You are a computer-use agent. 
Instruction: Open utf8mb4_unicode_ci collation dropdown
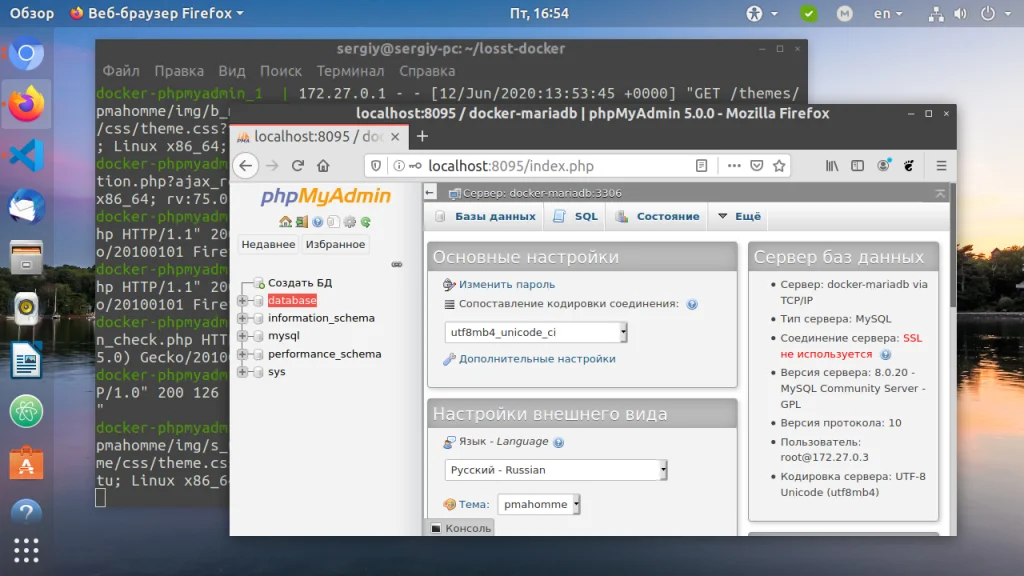536,332
